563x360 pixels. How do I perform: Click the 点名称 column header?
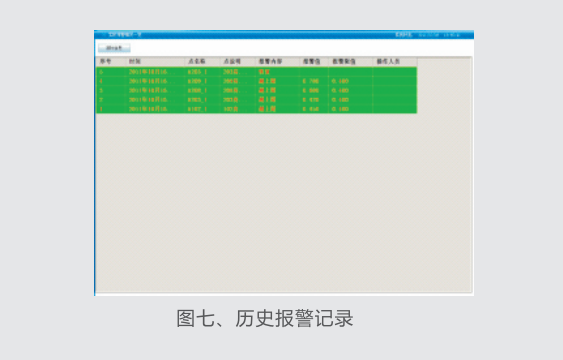pyautogui.click(x=202, y=62)
